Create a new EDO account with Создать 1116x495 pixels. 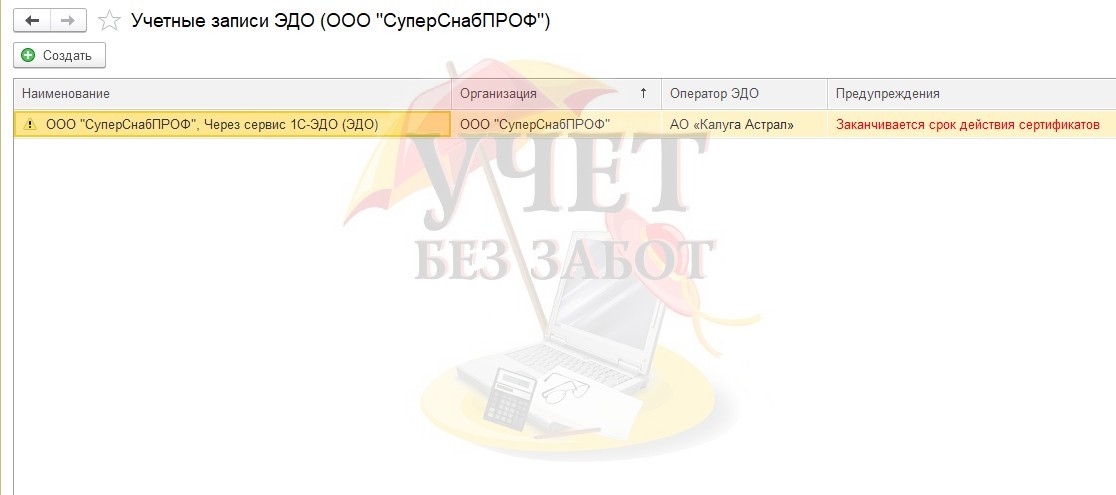click(x=59, y=56)
